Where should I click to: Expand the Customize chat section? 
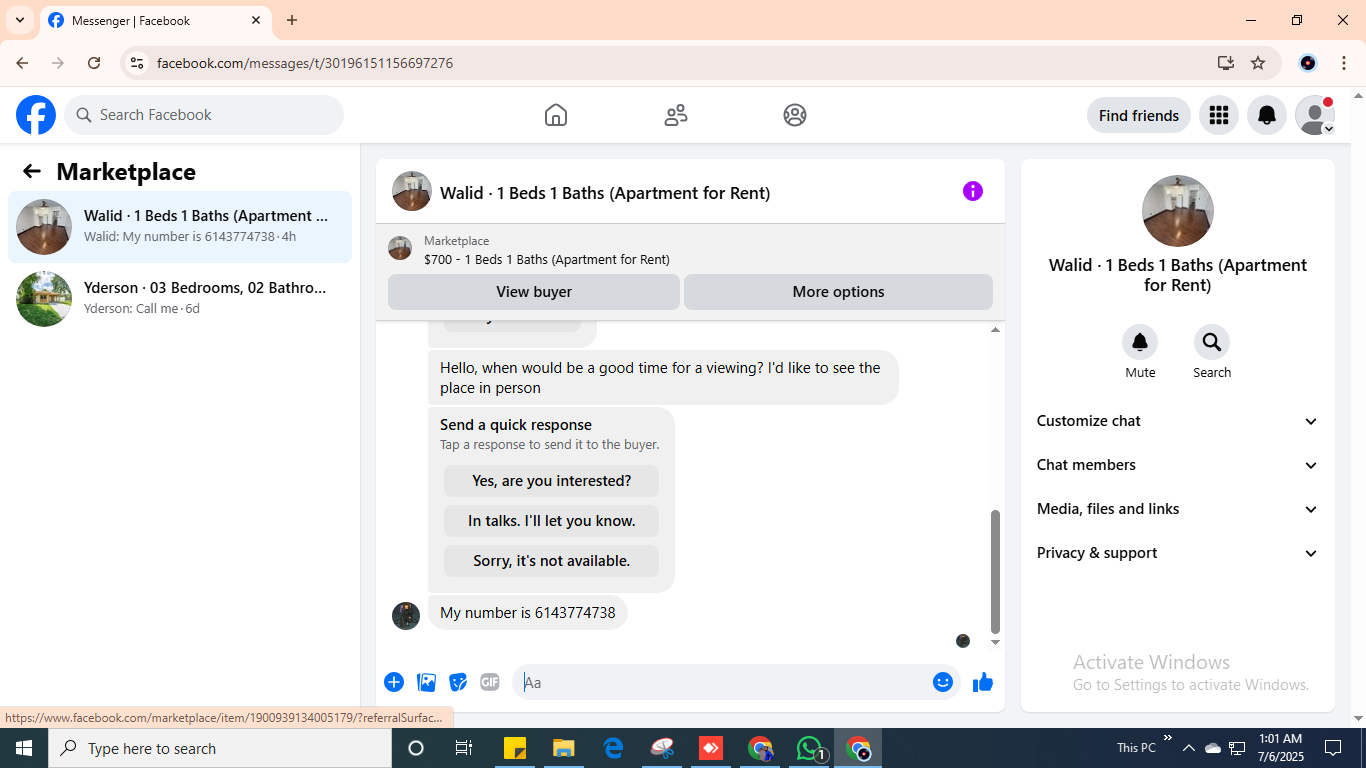[1178, 421]
